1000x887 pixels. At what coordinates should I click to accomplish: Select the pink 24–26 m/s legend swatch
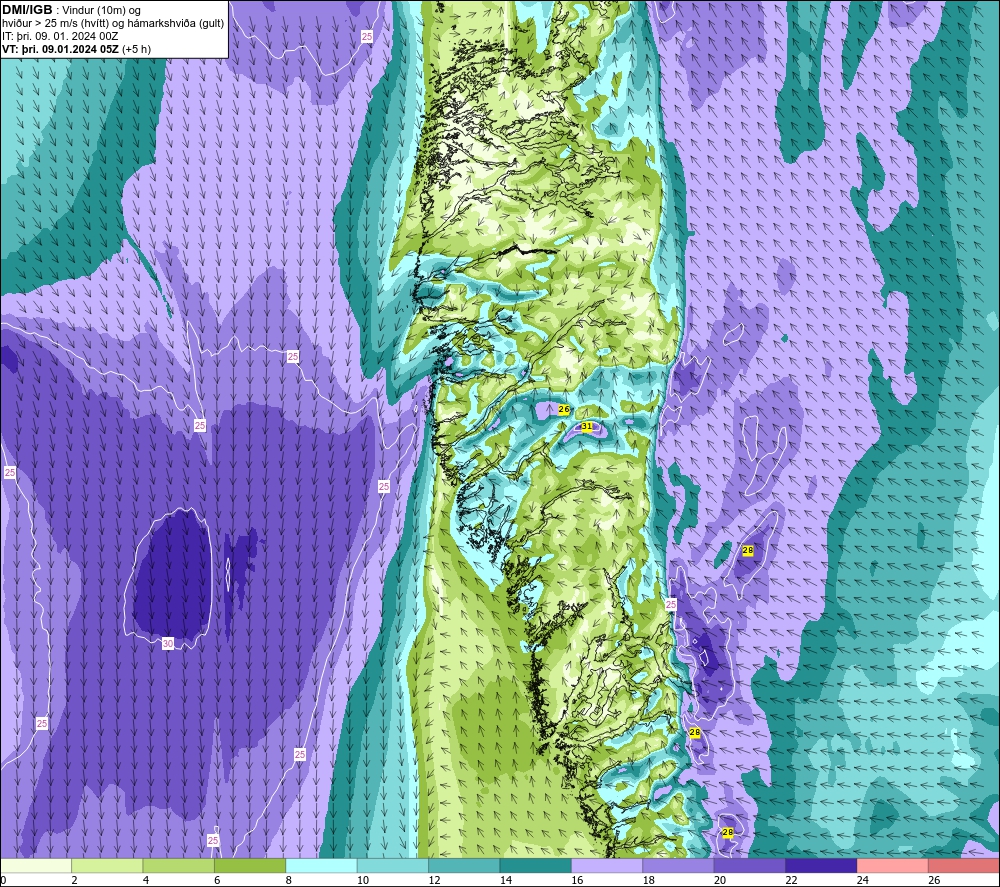(893, 865)
